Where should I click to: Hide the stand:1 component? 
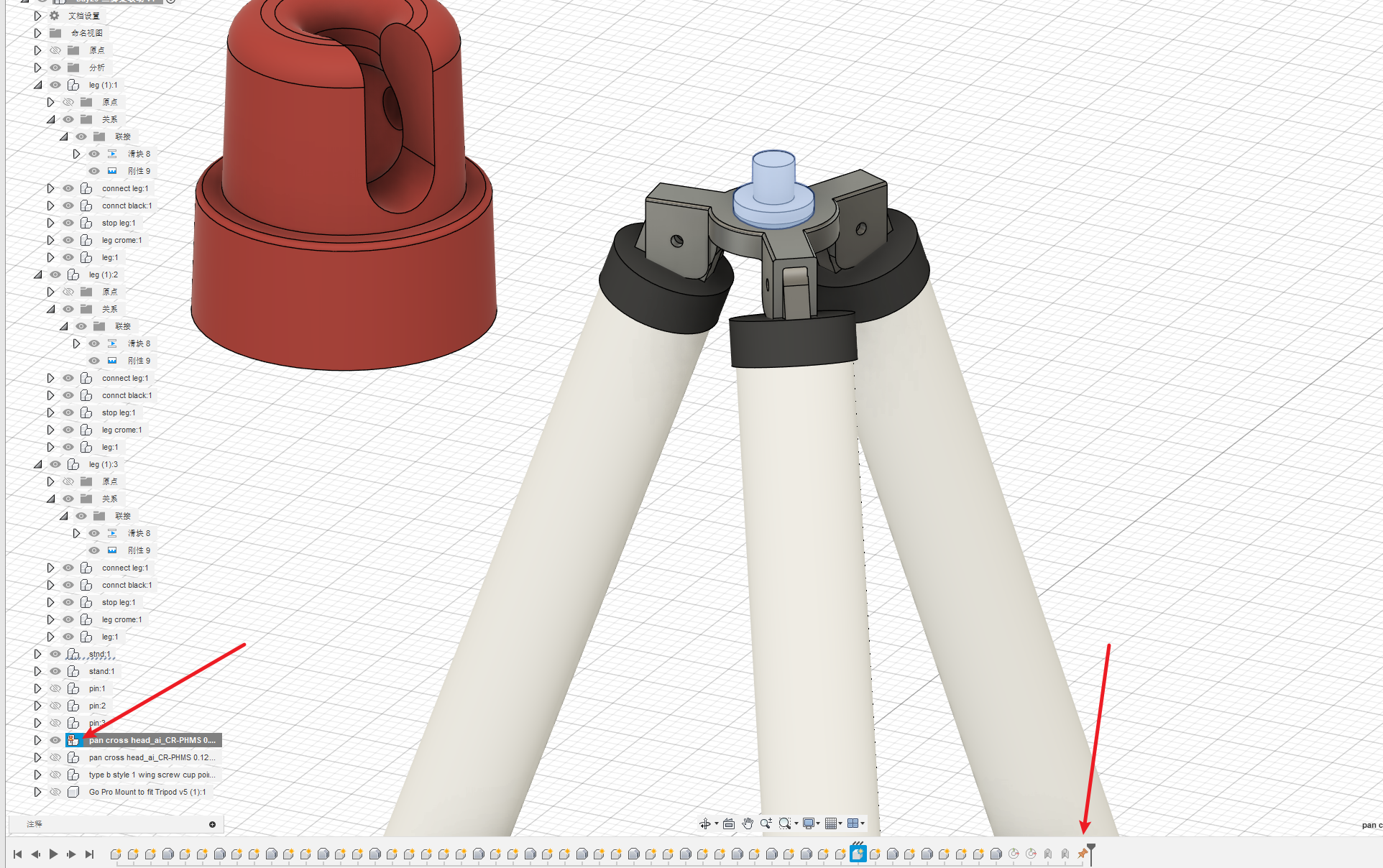pyautogui.click(x=55, y=671)
